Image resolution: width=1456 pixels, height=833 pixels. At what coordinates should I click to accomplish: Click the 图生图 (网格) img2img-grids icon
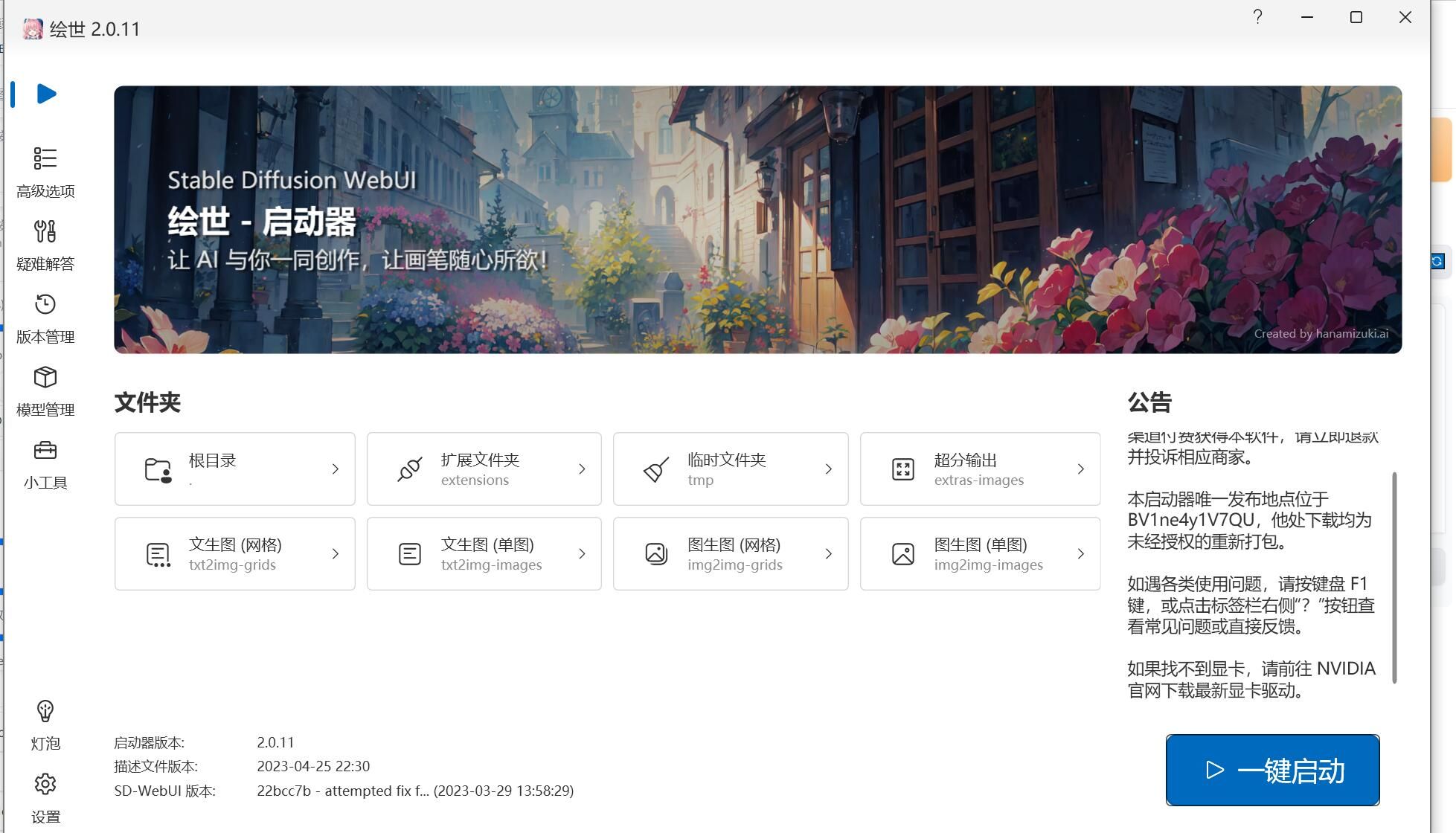655,554
